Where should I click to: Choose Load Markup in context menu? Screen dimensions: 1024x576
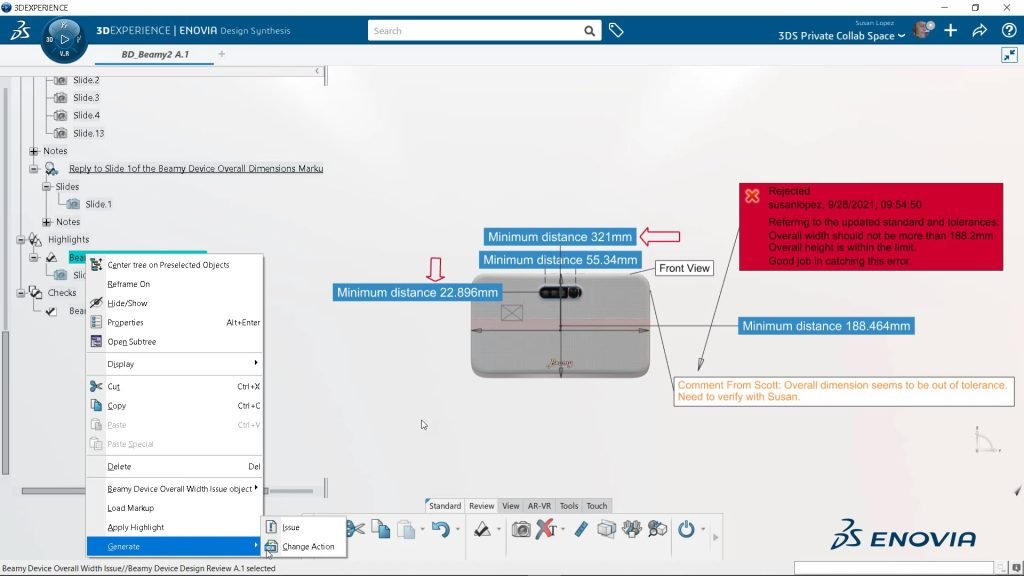click(x=174, y=508)
